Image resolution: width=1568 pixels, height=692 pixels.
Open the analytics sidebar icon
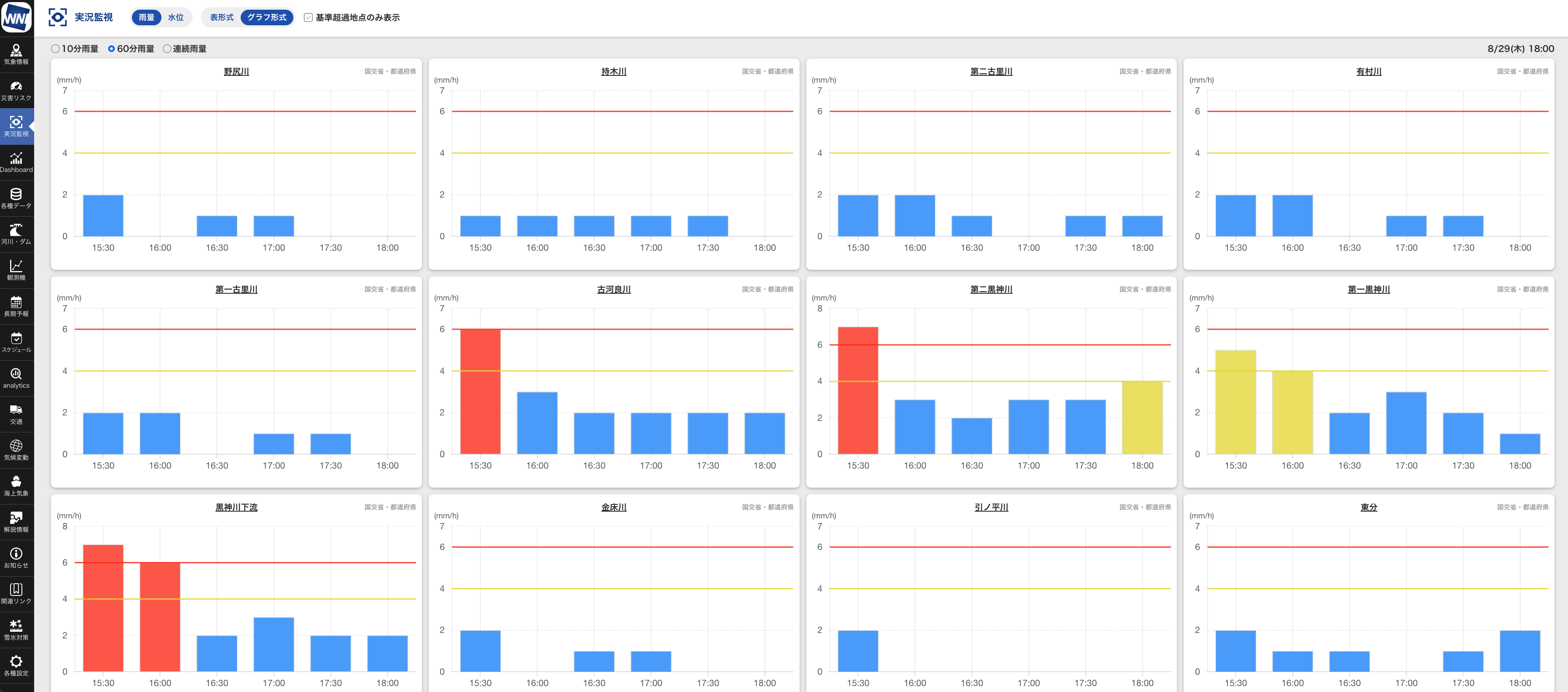pos(16,377)
